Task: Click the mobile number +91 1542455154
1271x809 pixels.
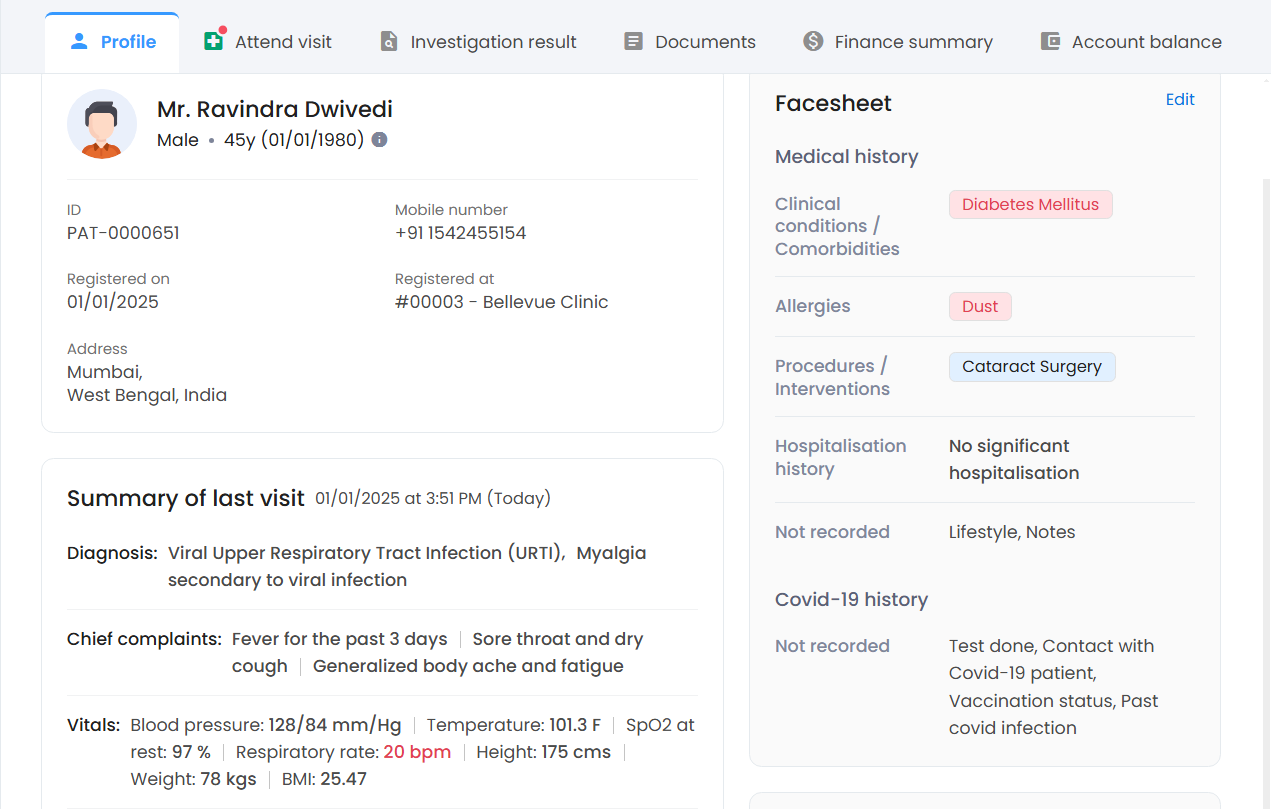Action: coord(460,233)
